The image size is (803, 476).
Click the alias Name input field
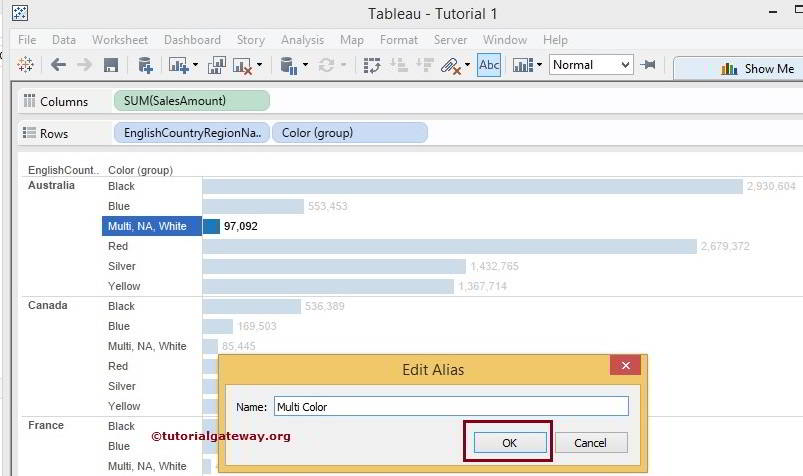tap(451, 406)
